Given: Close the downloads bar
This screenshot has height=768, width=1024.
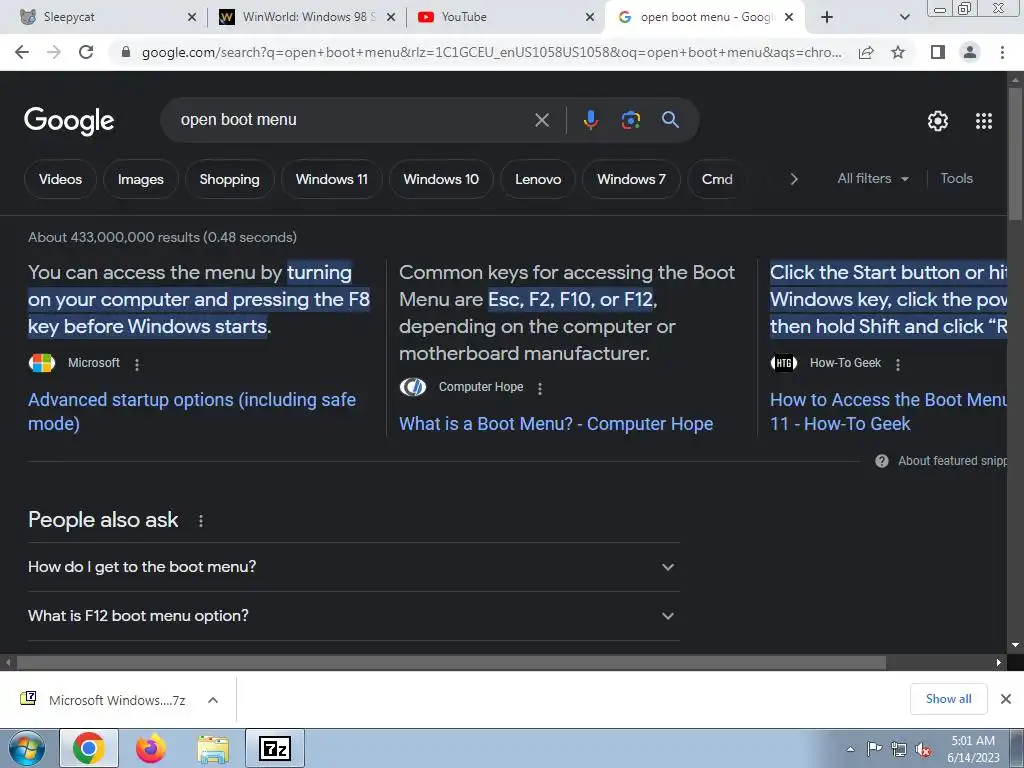Looking at the screenshot, I should pos(1006,699).
